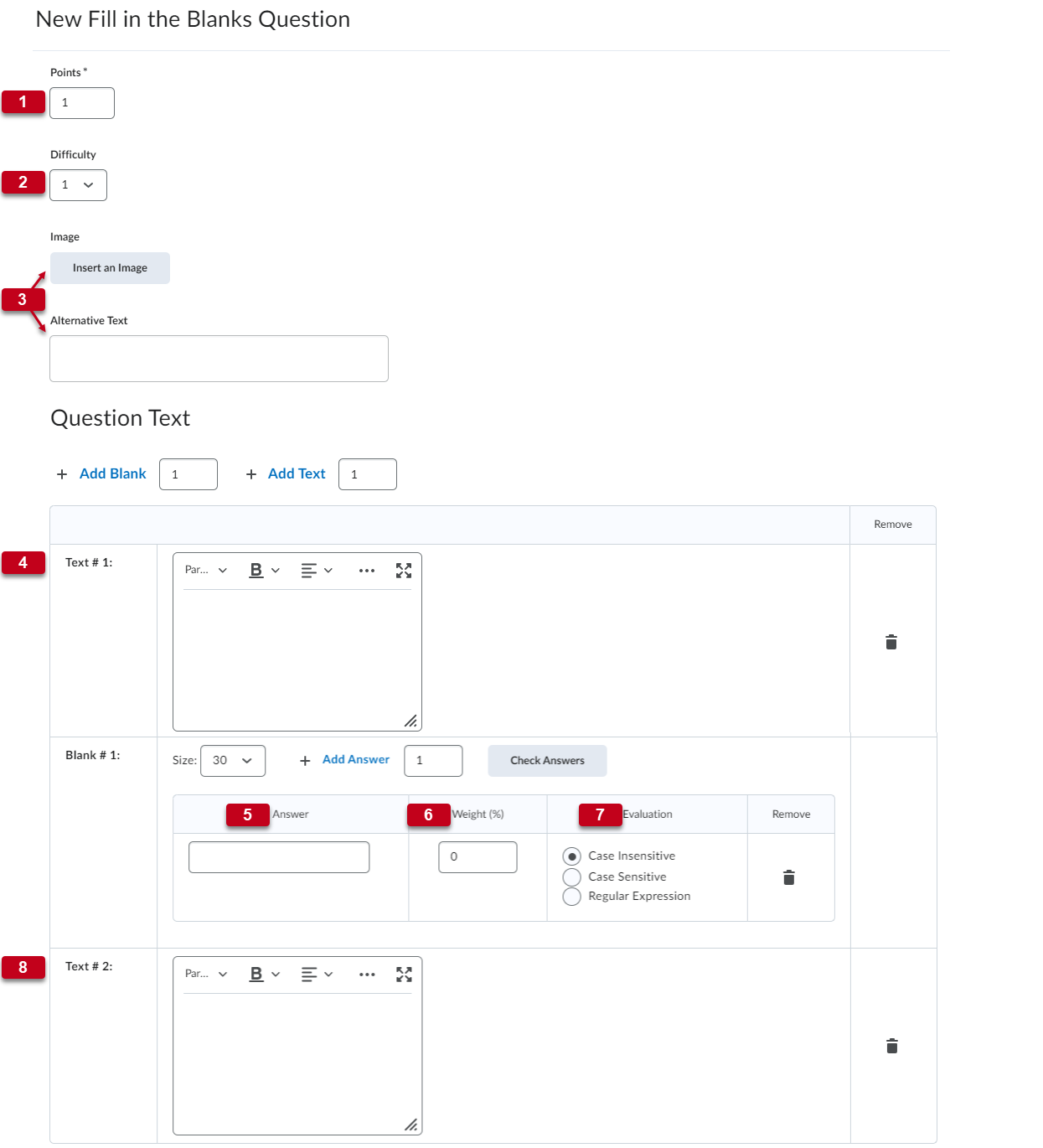Open paragraph format dropdown in Text # 2 editor
Image resolution: width=1043 pixels, height=1148 pixels.
pos(206,975)
